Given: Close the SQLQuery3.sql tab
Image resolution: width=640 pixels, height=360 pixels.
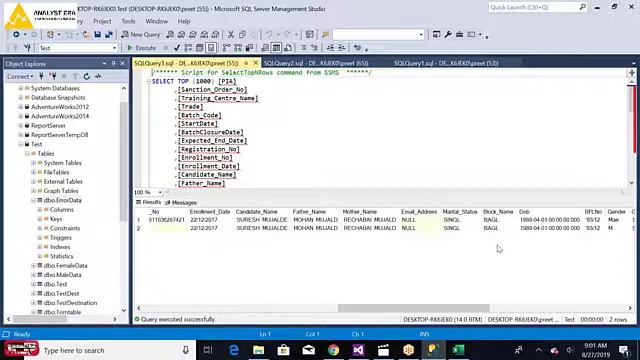Looking at the screenshot, I should point(256,63).
